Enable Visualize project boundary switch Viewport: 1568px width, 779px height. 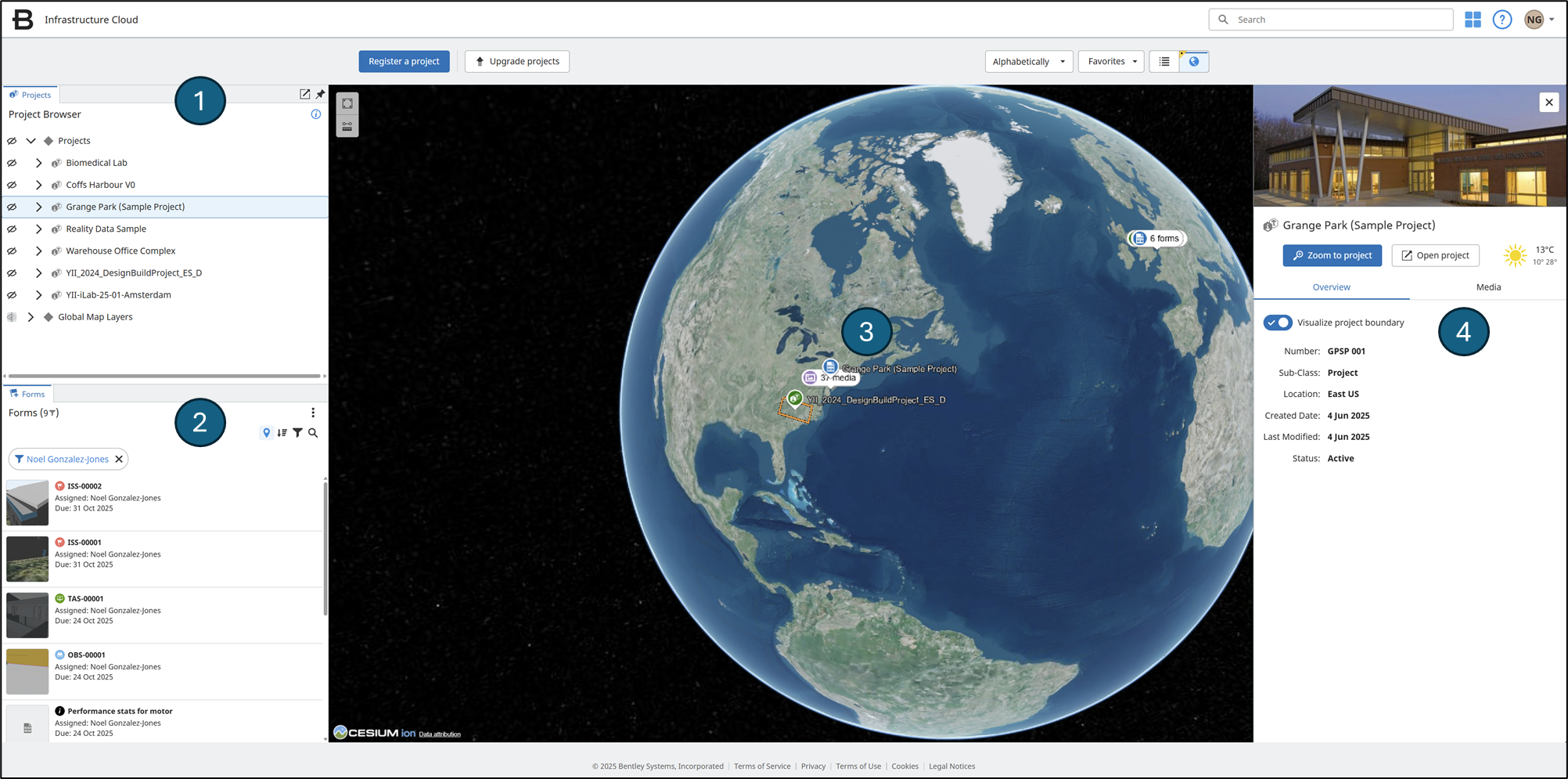click(1278, 323)
